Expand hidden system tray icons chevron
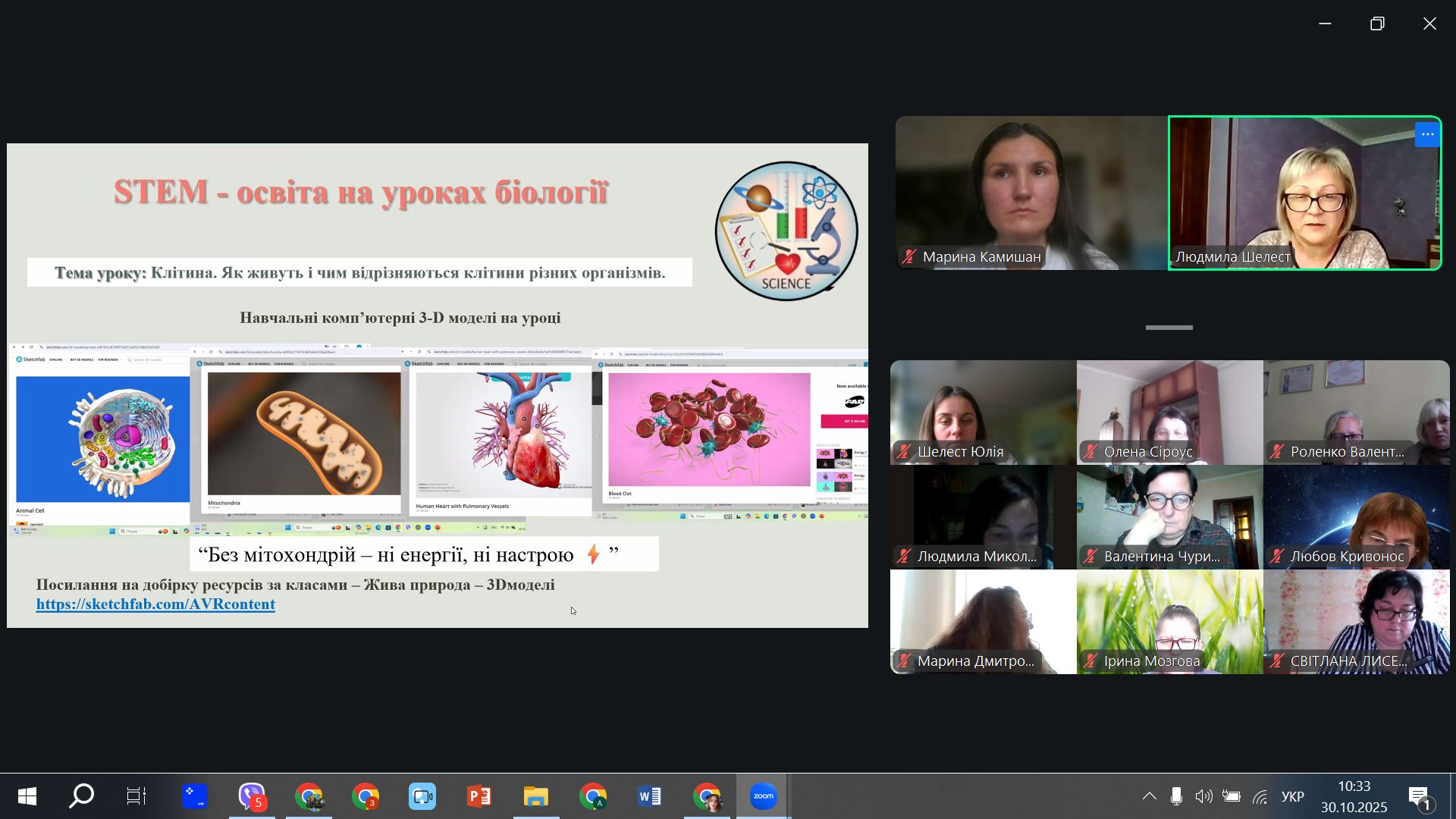 pos(1149,796)
